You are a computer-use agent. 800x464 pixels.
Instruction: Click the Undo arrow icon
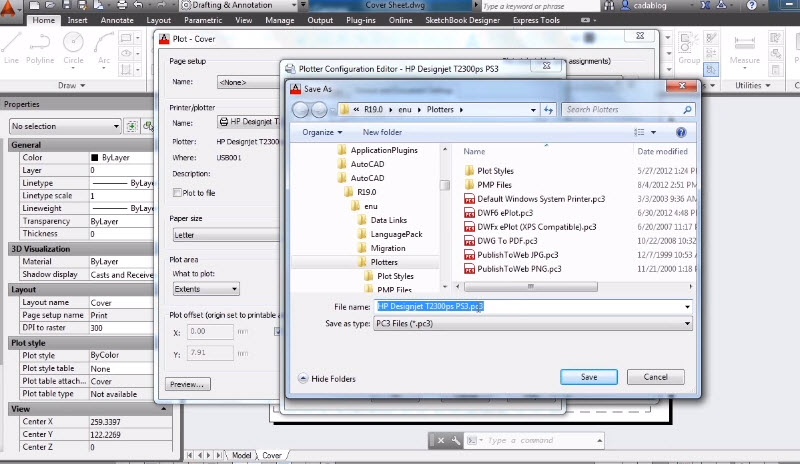[x=139, y=6]
